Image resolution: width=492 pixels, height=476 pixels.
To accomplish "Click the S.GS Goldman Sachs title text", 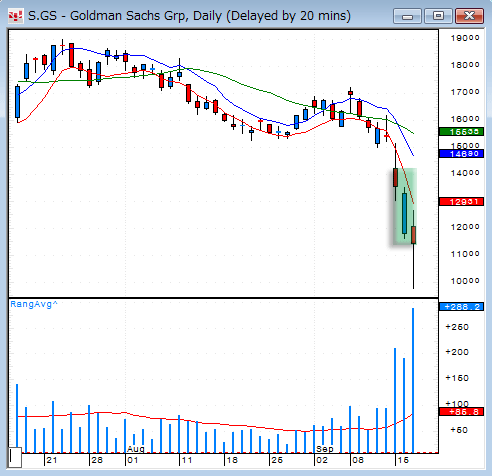I will 189,16.
